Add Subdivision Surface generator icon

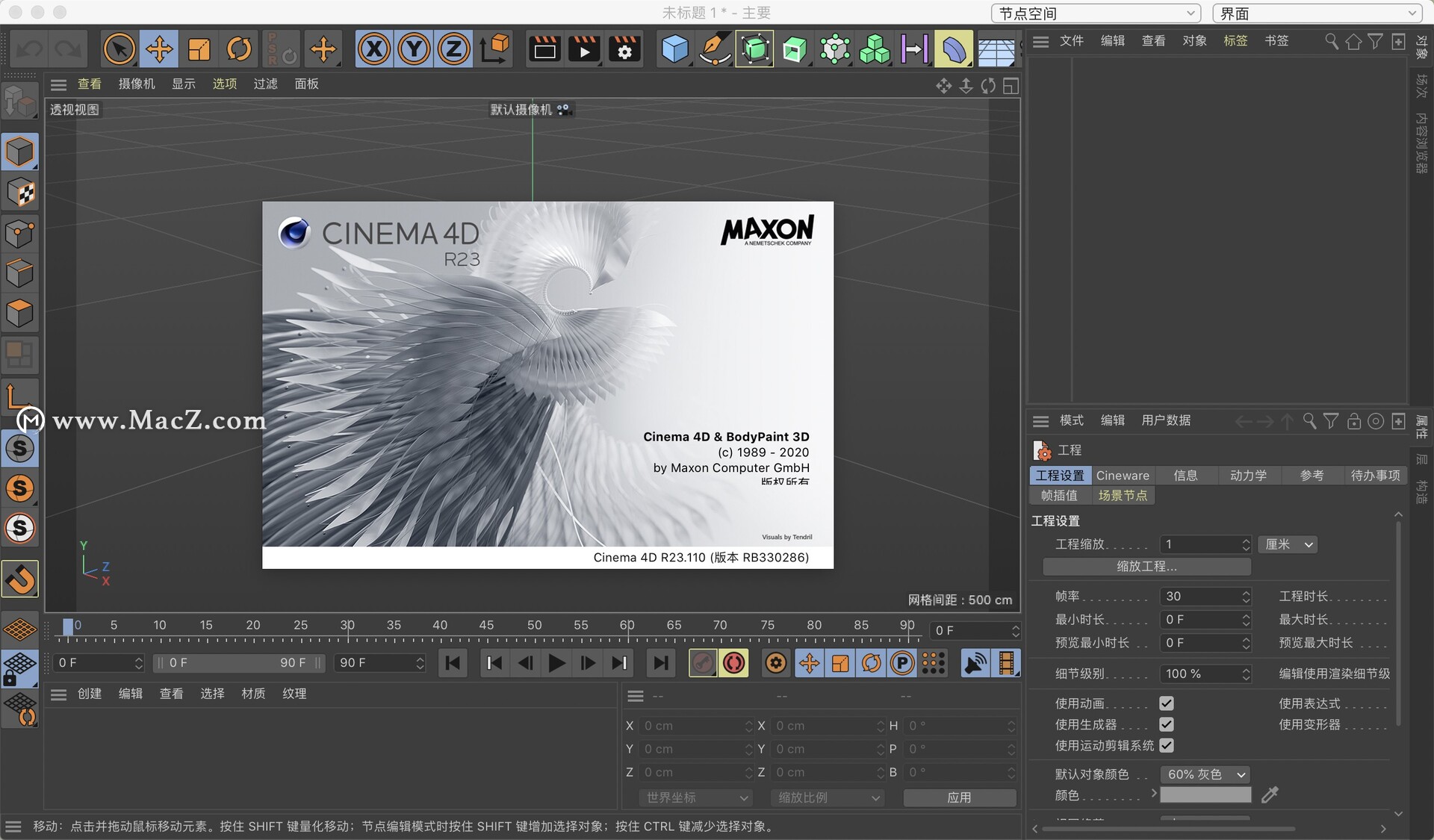pos(755,49)
